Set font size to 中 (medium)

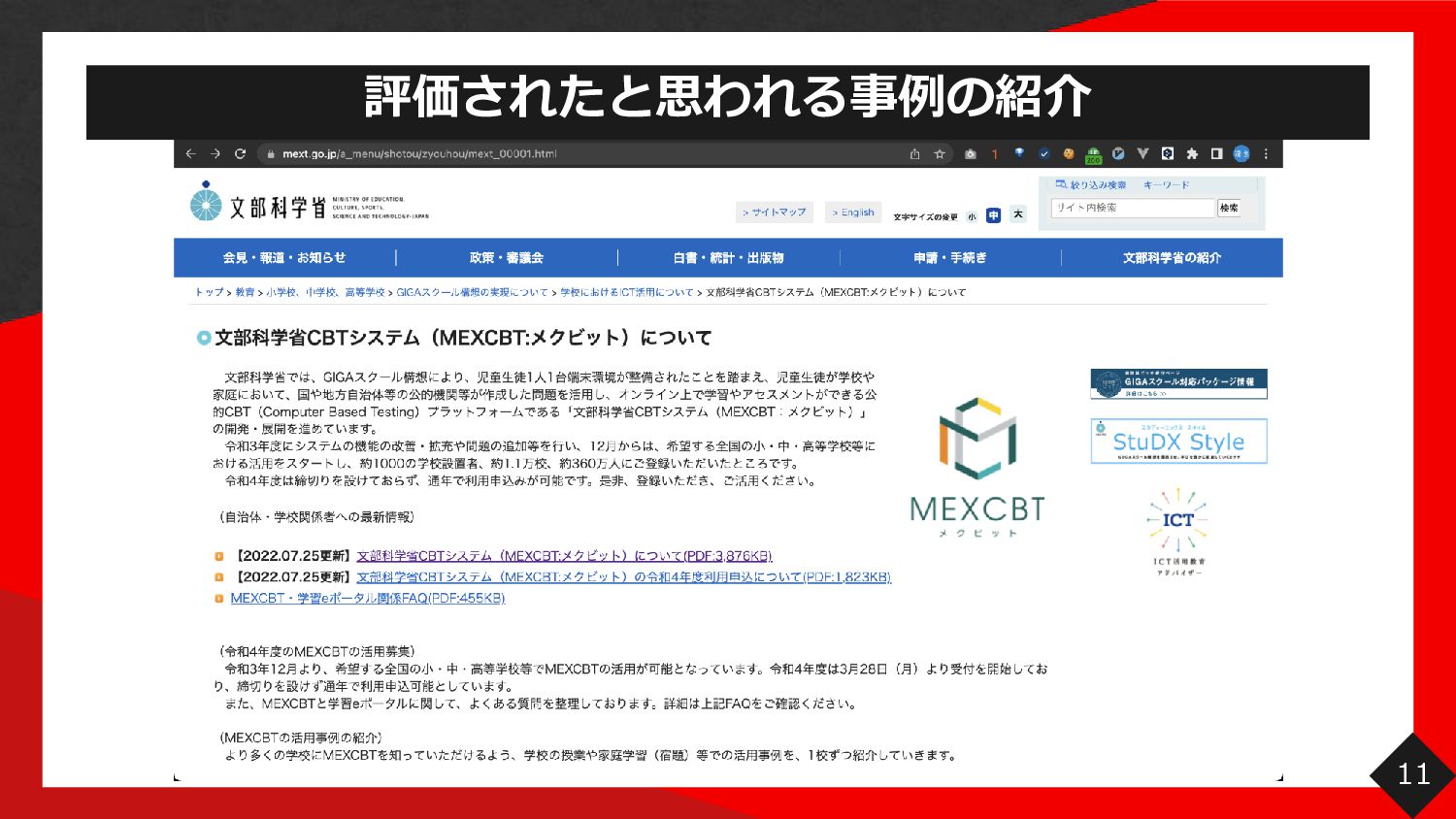click(x=993, y=215)
